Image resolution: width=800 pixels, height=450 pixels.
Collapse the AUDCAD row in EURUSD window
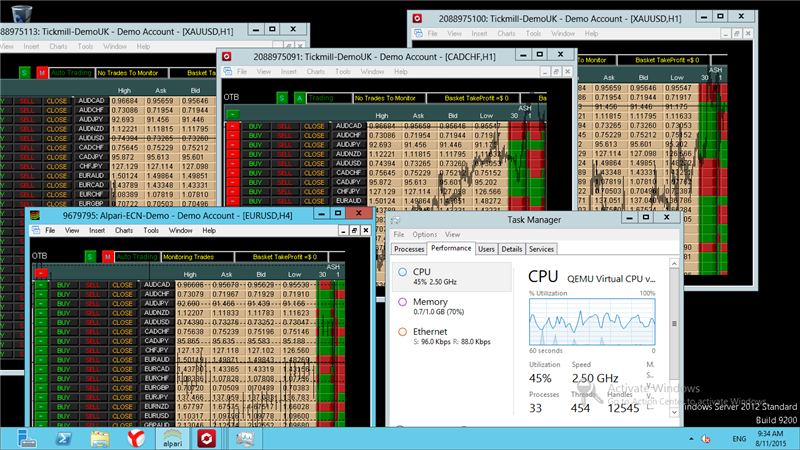pos(41,285)
